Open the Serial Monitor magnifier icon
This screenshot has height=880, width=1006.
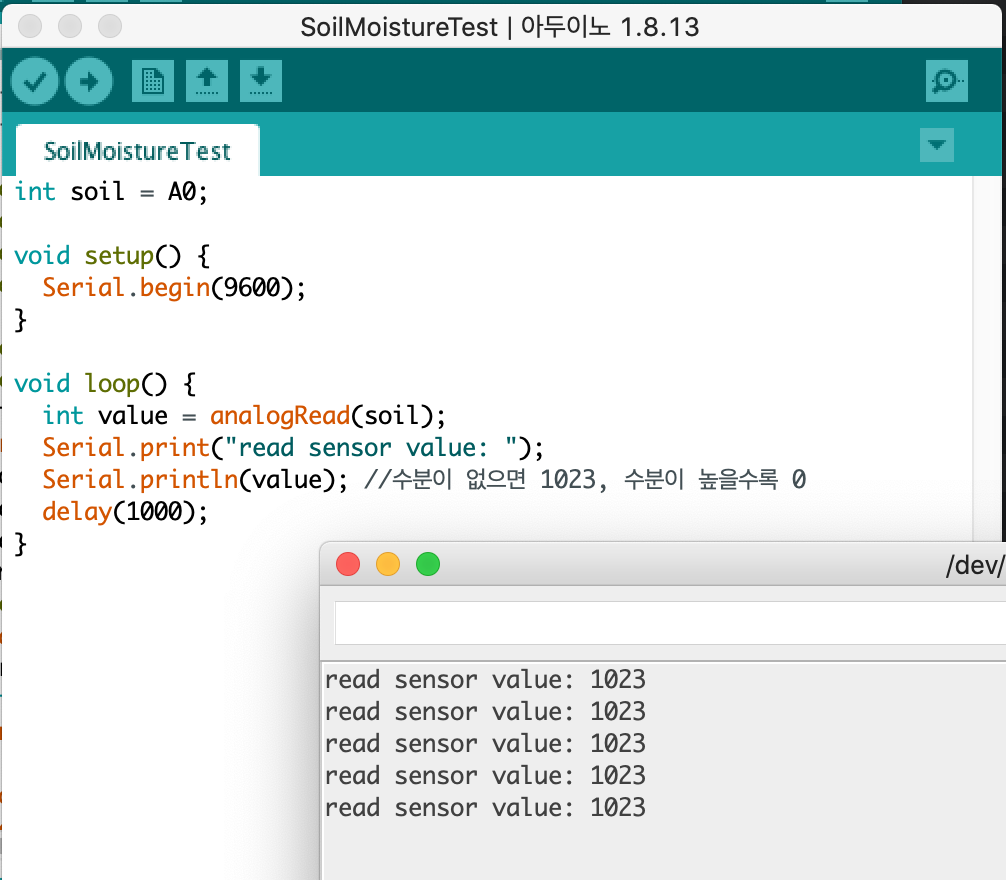pyautogui.click(x=946, y=81)
